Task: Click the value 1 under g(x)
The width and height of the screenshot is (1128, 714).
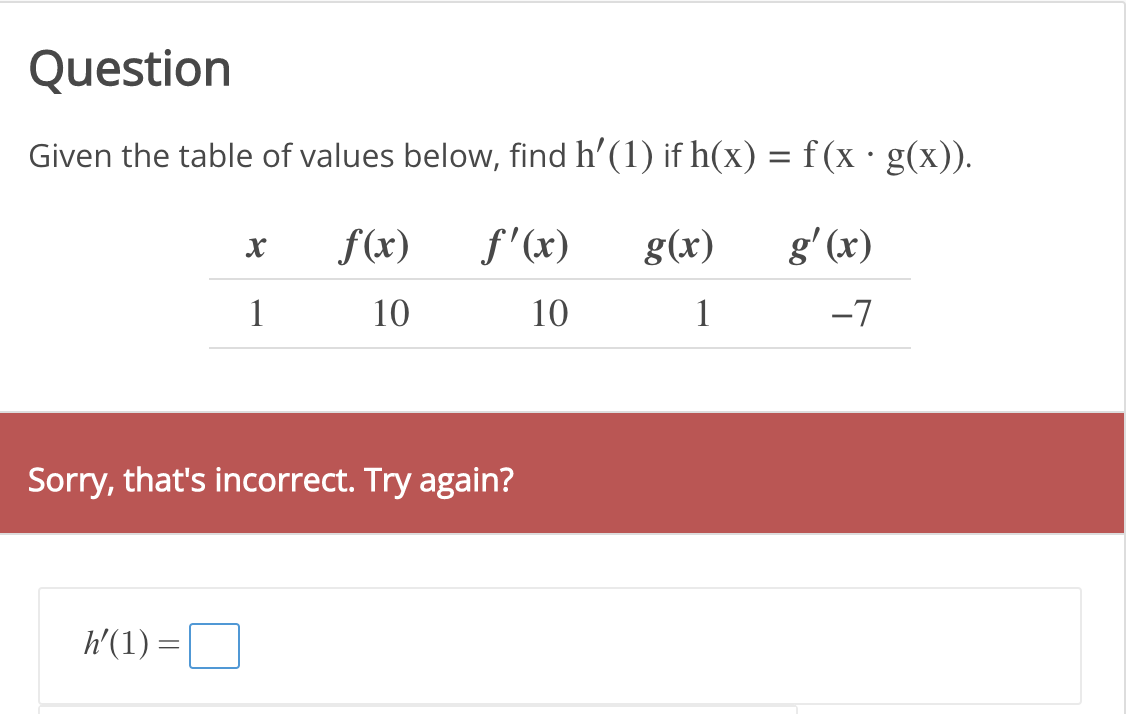Action: [x=702, y=313]
